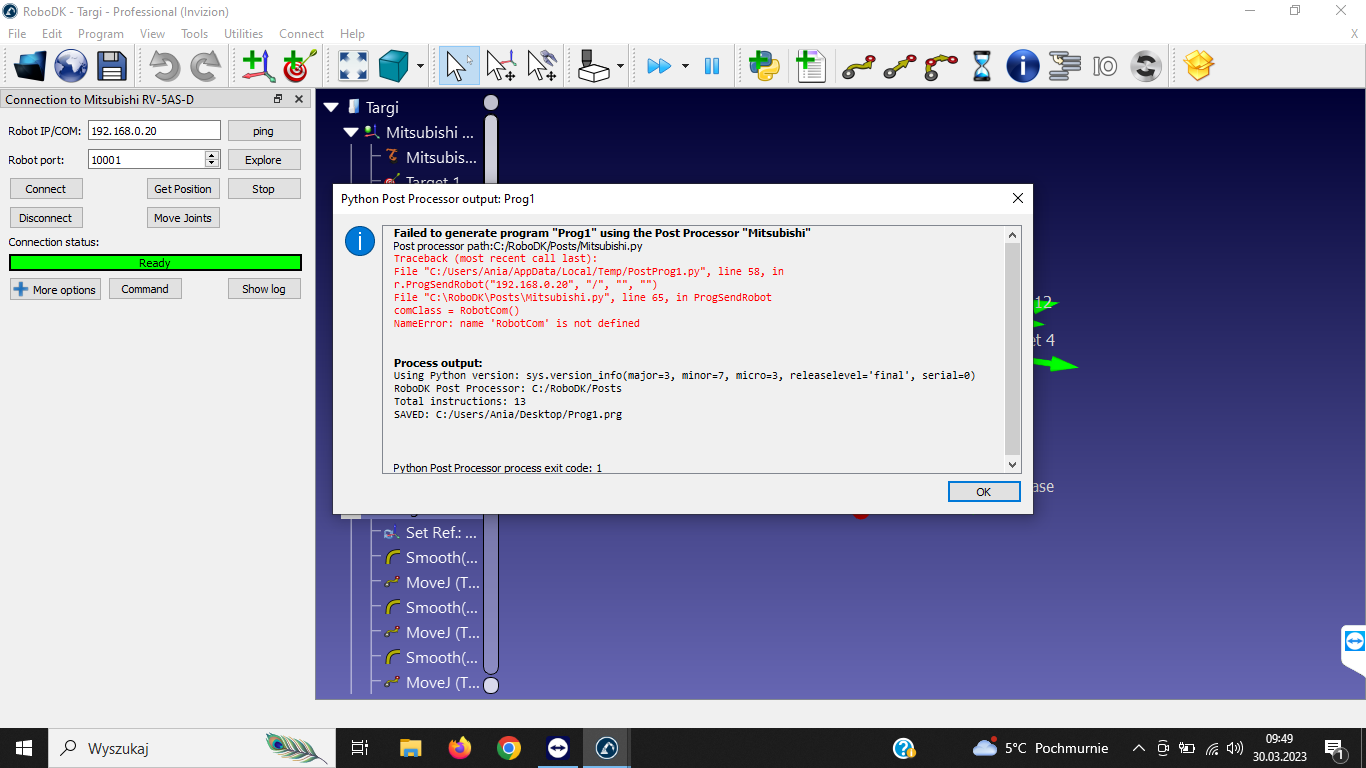Toggle the fast simulation button

tap(658, 66)
